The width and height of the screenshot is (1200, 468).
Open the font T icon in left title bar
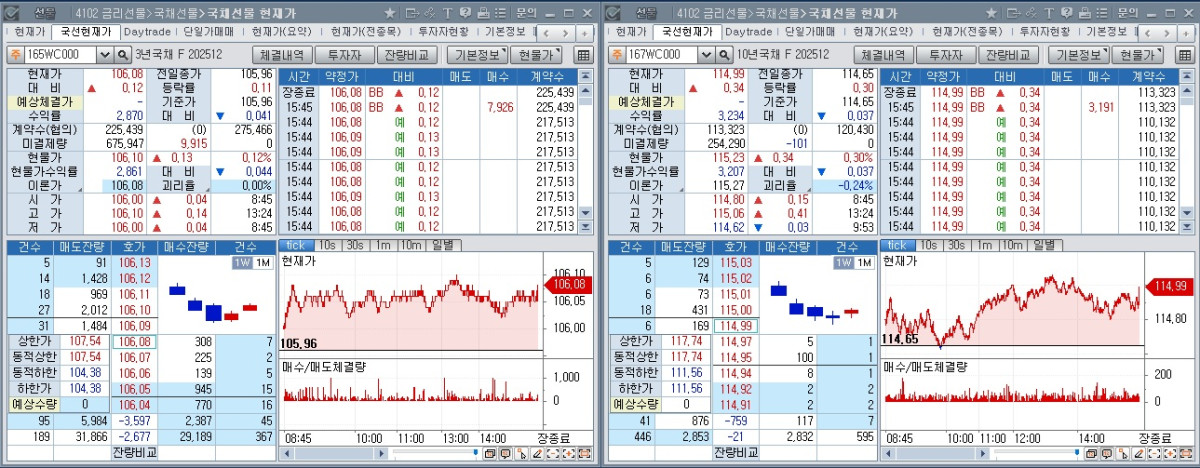tap(448, 13)
